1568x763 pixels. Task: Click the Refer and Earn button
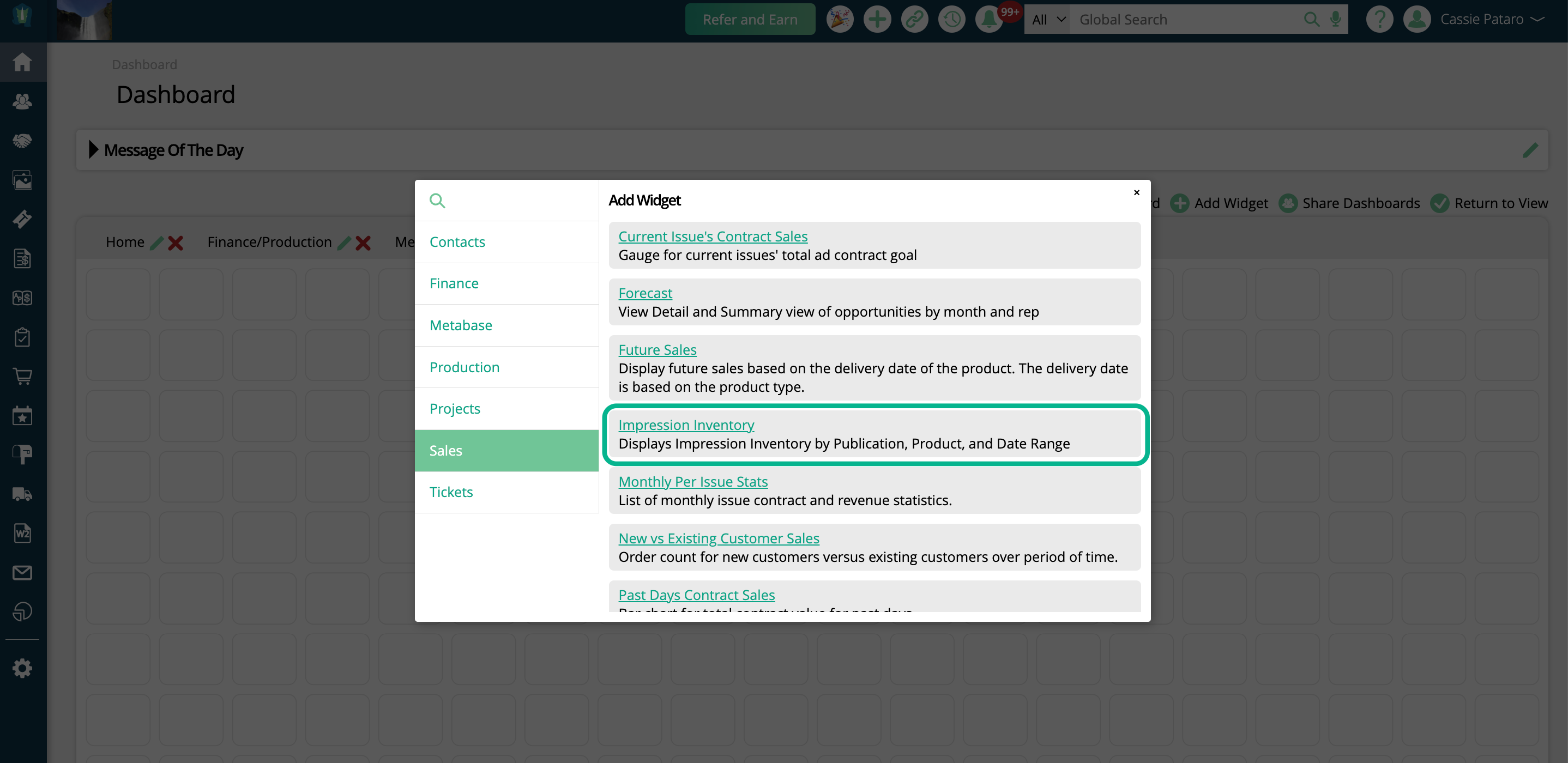pyautogui.click(x=749, y=20)
